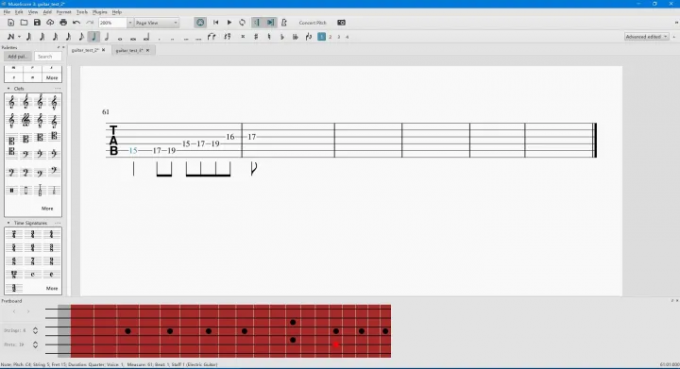The height and width of the screenshot is (369, 680).
Task: Collapse the Clefs palette
Action: point(8,88)
